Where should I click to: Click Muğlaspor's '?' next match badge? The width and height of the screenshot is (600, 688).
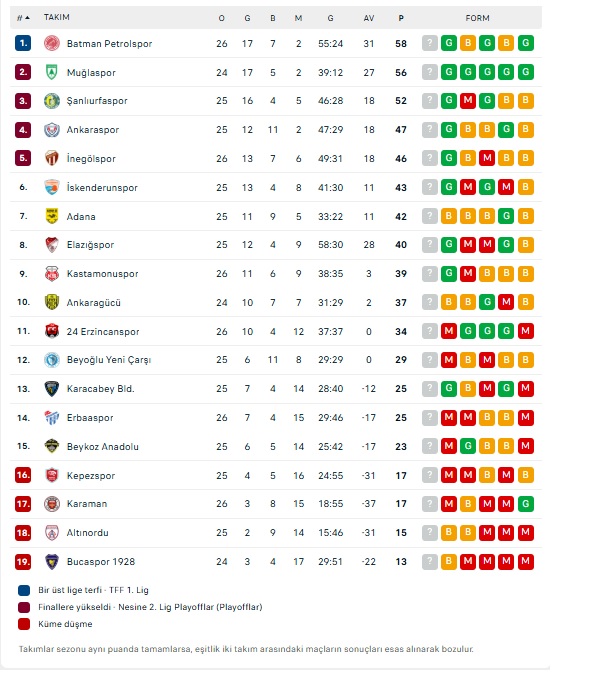pos(430,73)
